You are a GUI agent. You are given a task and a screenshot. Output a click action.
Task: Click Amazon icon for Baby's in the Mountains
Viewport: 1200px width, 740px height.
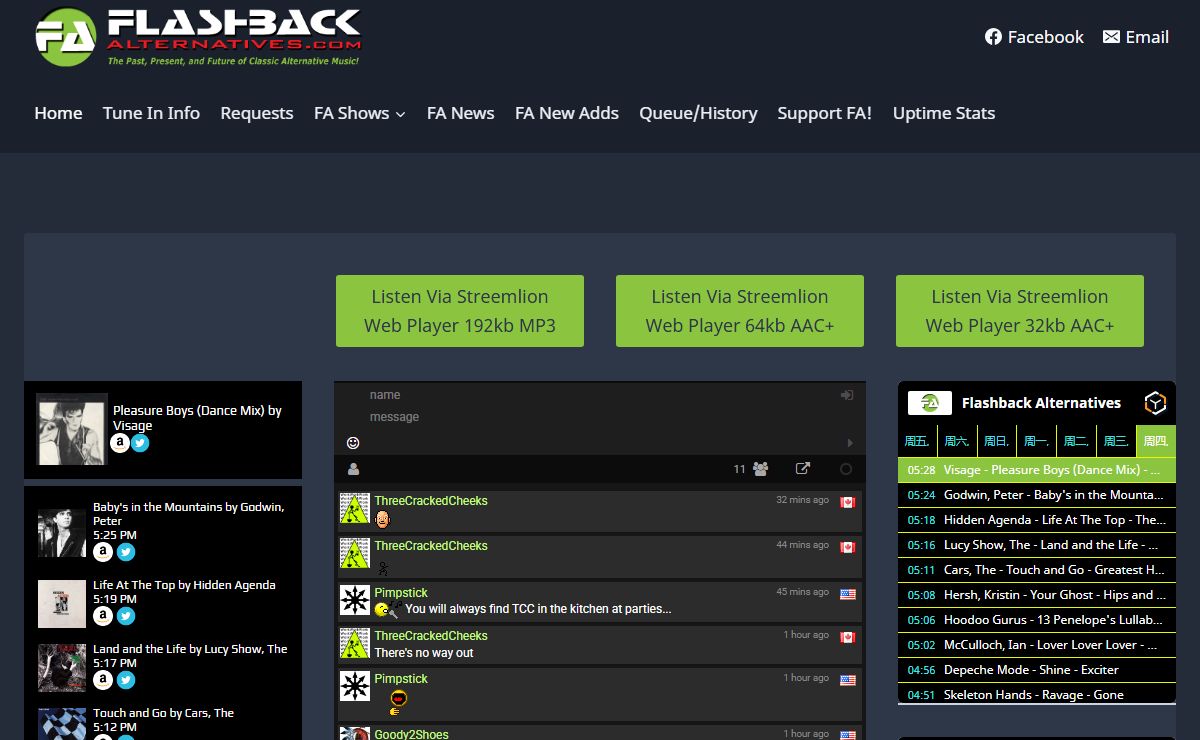point(103,551)
